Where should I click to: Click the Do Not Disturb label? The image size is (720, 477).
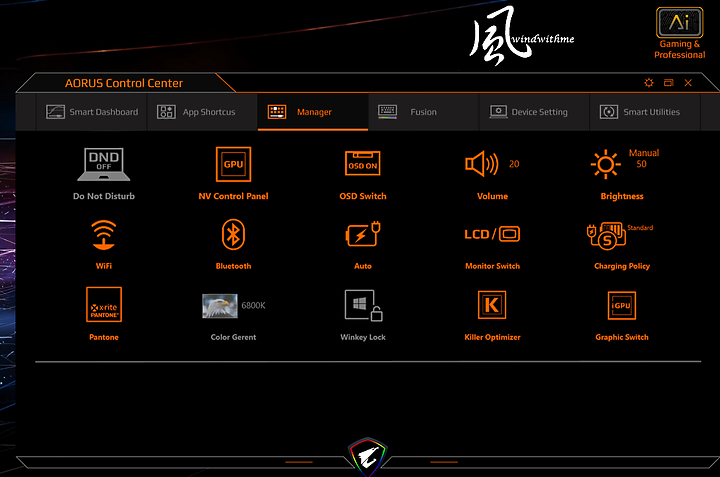pyautogui.click(x=104, y=196)
